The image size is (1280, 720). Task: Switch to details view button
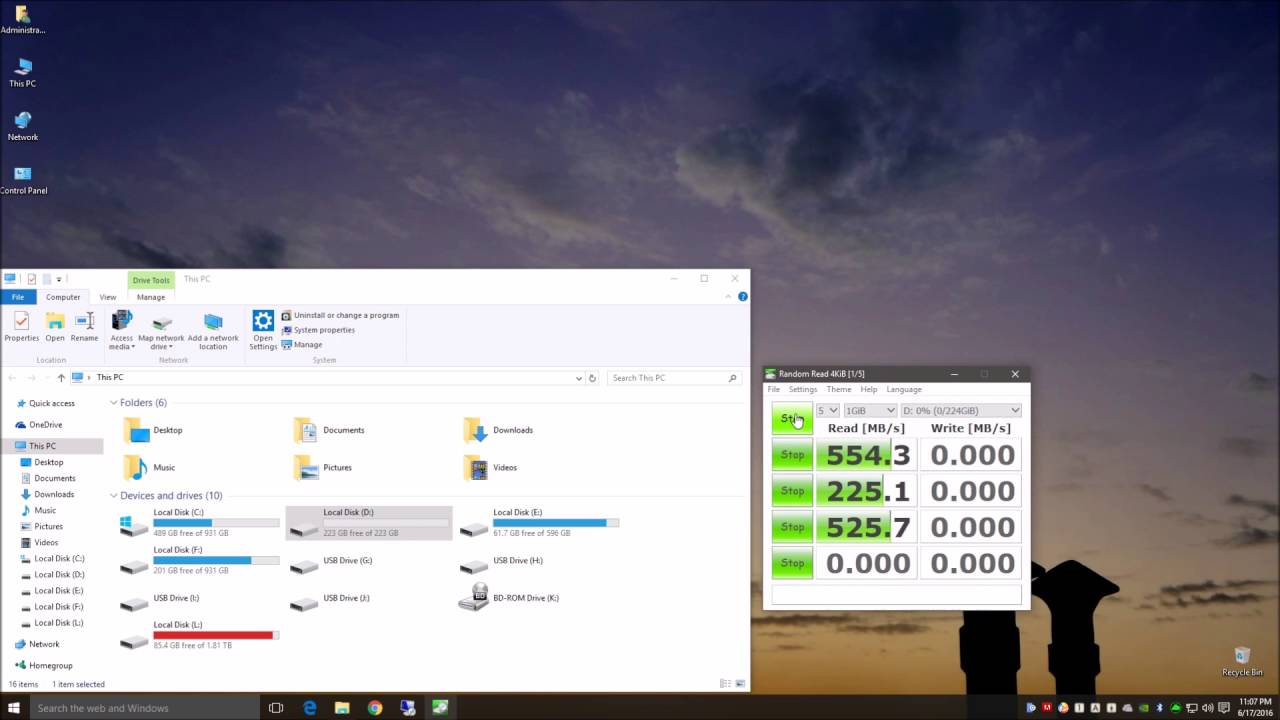click(725, 684)
